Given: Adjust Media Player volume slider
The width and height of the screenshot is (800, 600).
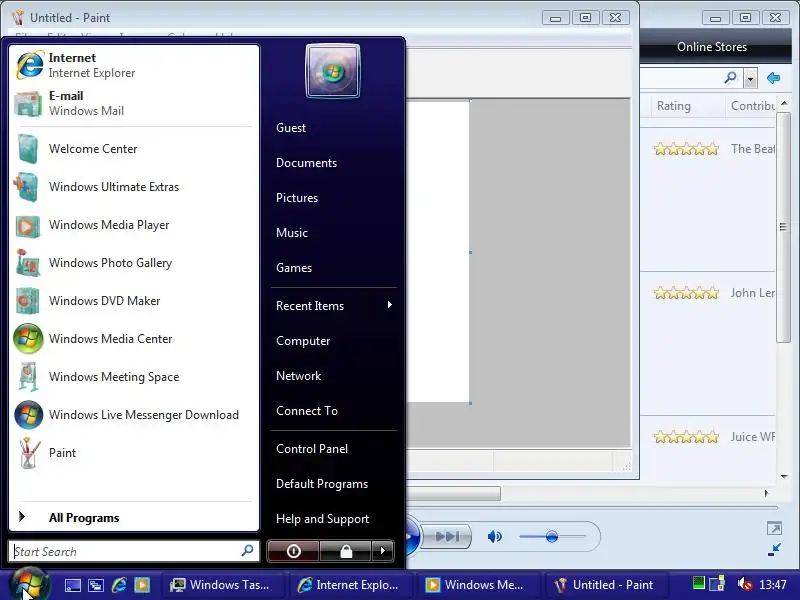Looking at the screenshot, I should pyautogui.click(x=552, y=536).
